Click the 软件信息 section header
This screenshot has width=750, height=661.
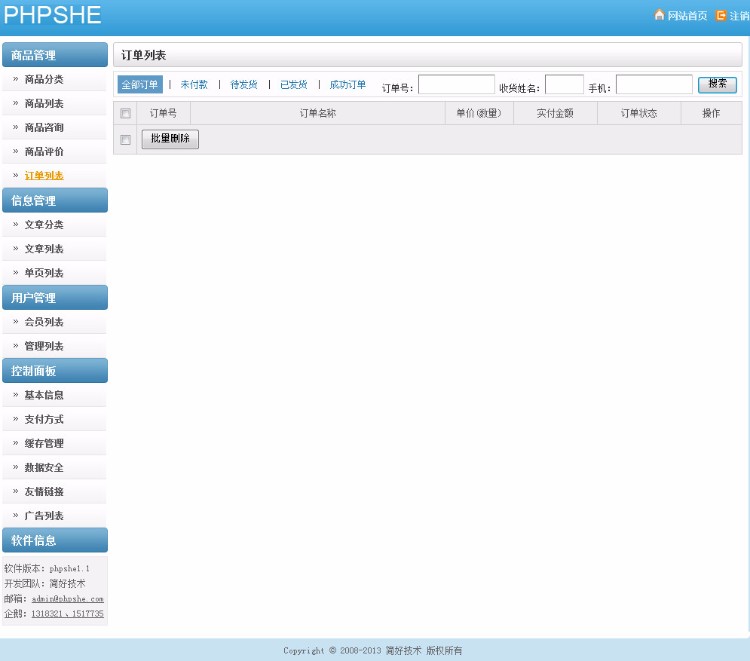(x=55, y=540)
